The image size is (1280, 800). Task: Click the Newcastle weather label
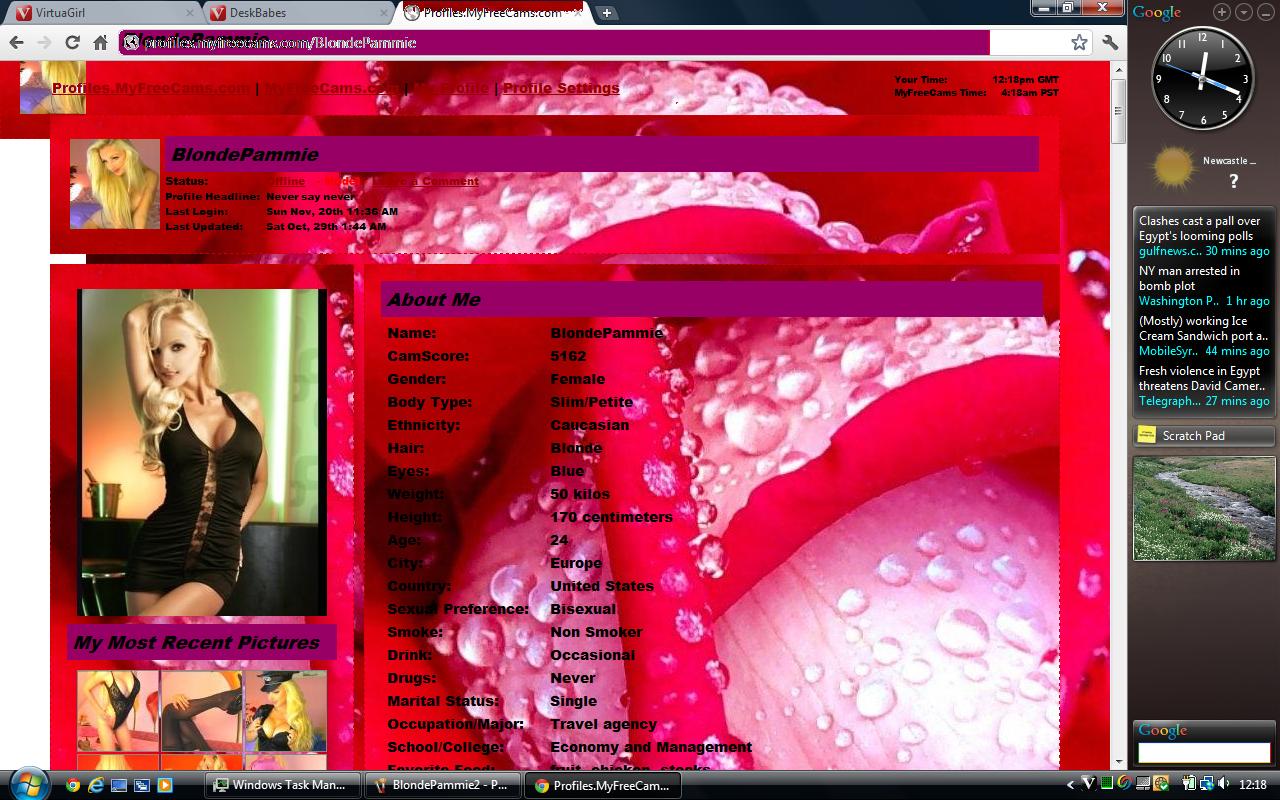1229,161
